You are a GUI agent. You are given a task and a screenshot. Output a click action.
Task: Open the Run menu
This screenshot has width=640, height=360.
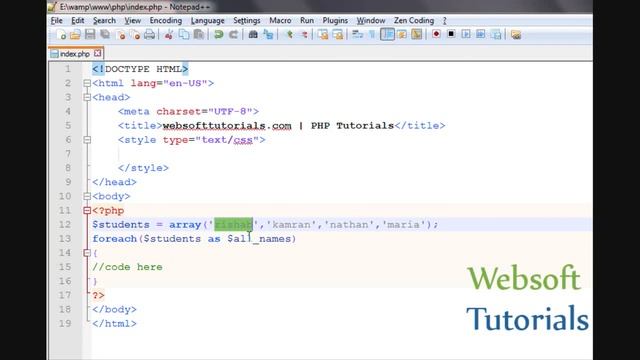pos(307,20)
